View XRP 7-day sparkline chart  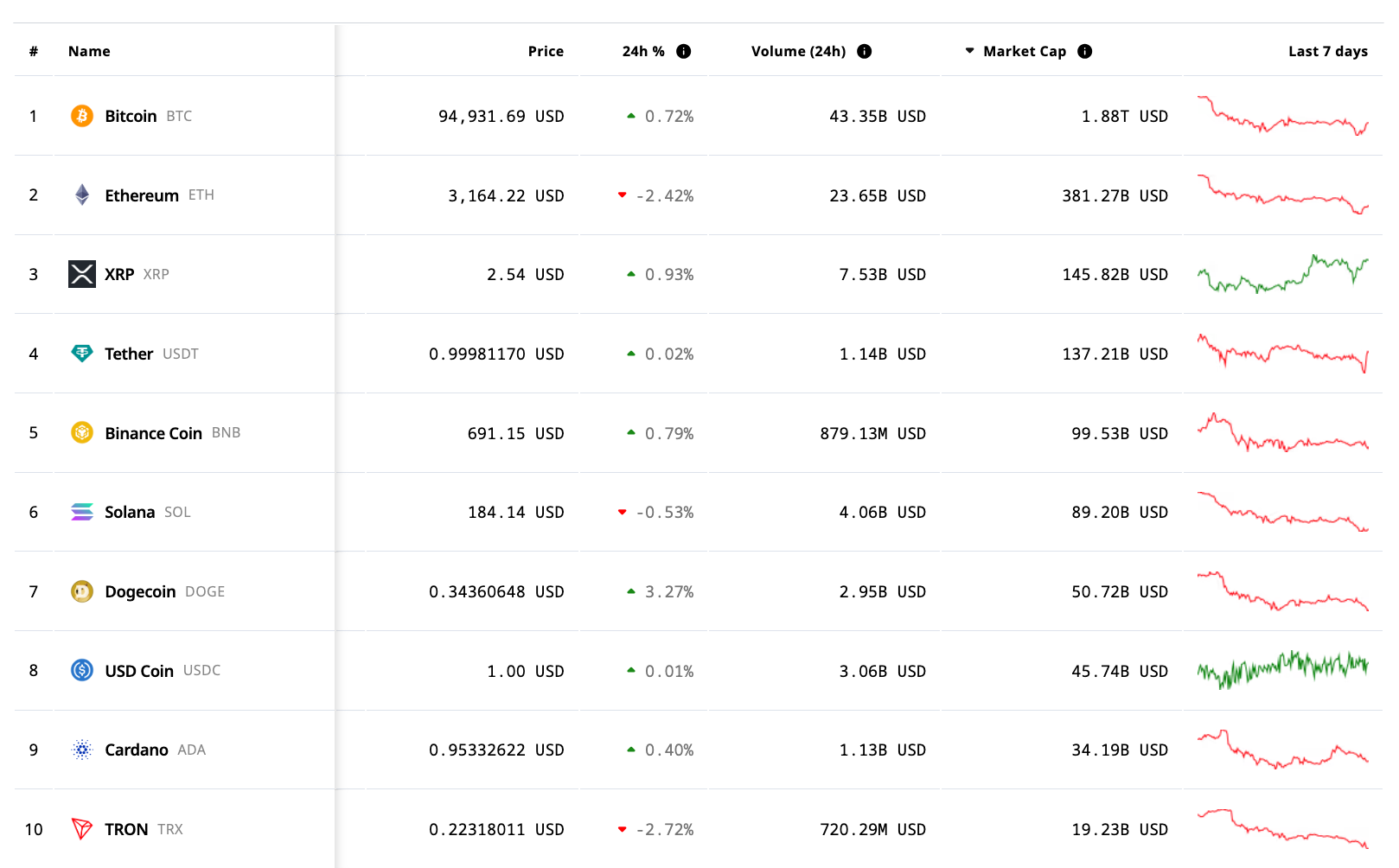click(1282, 274)
